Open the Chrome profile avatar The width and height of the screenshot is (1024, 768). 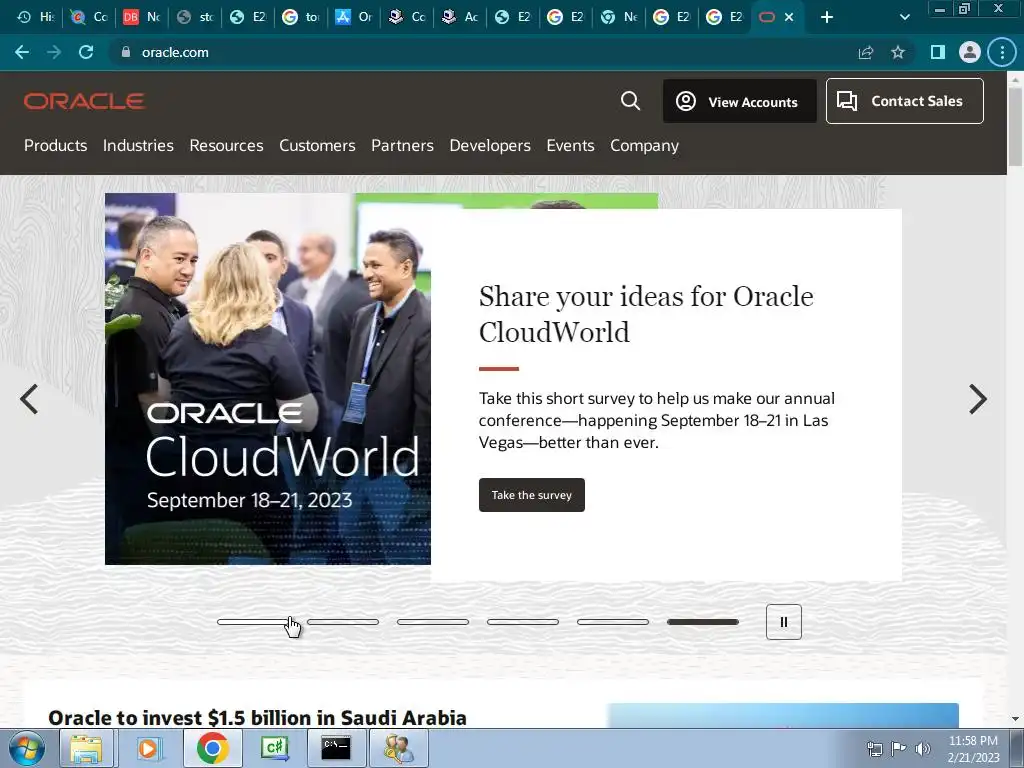[970, 52]
